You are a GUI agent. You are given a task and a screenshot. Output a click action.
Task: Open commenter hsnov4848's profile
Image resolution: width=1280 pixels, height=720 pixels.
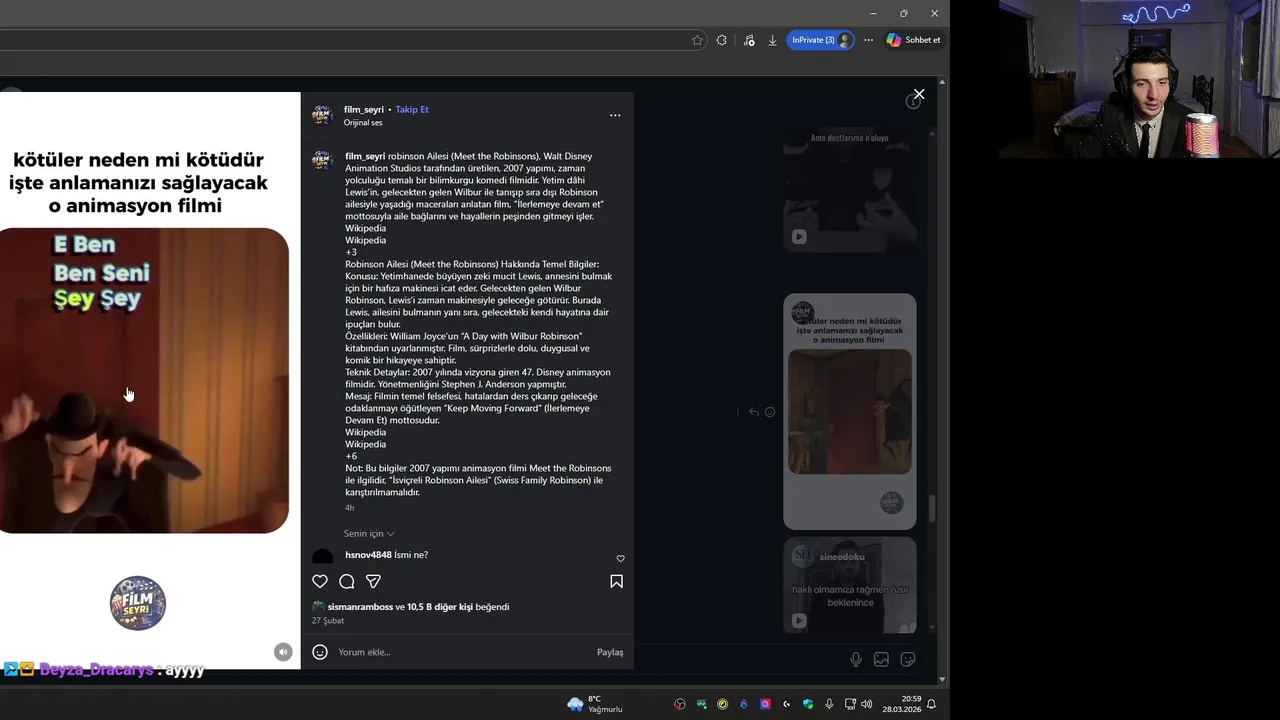(368, 555)
